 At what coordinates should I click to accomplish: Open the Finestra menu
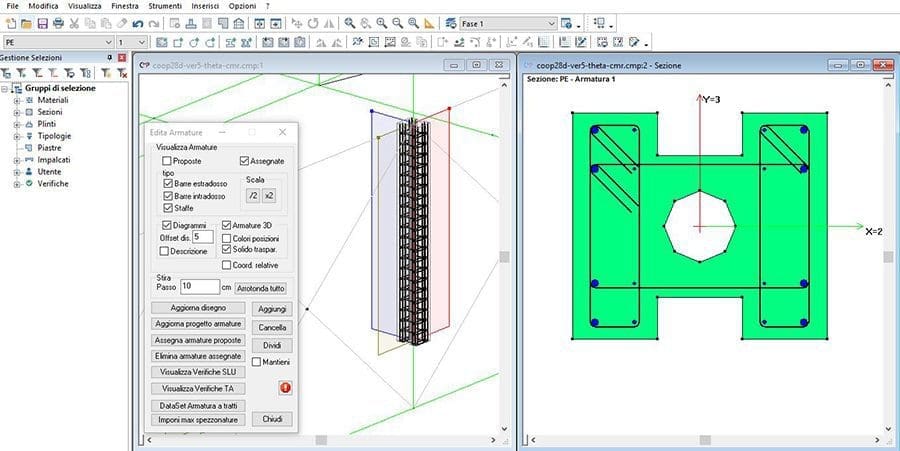tap(125, 6)
